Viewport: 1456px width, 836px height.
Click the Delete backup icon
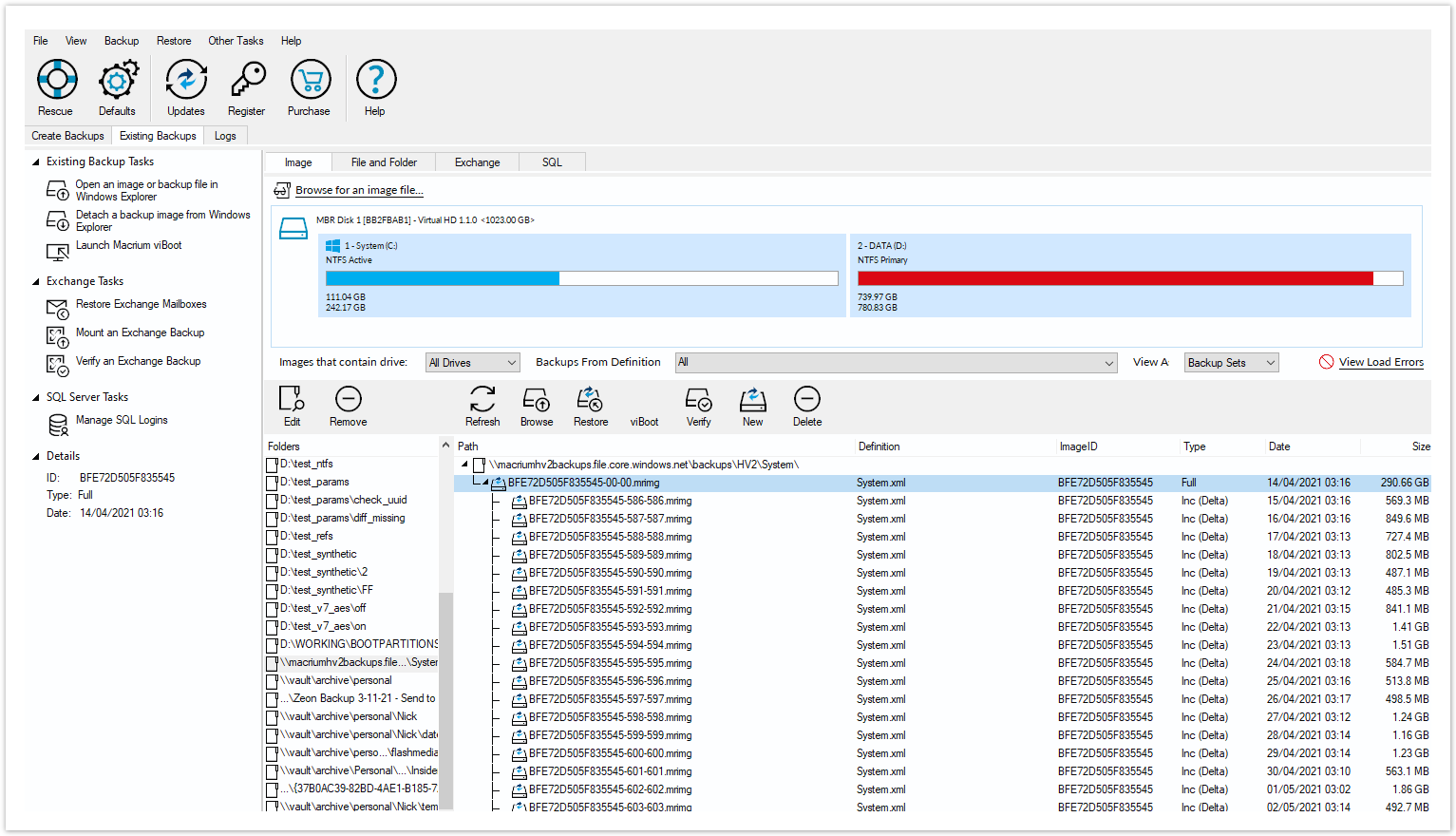[807, 399]
